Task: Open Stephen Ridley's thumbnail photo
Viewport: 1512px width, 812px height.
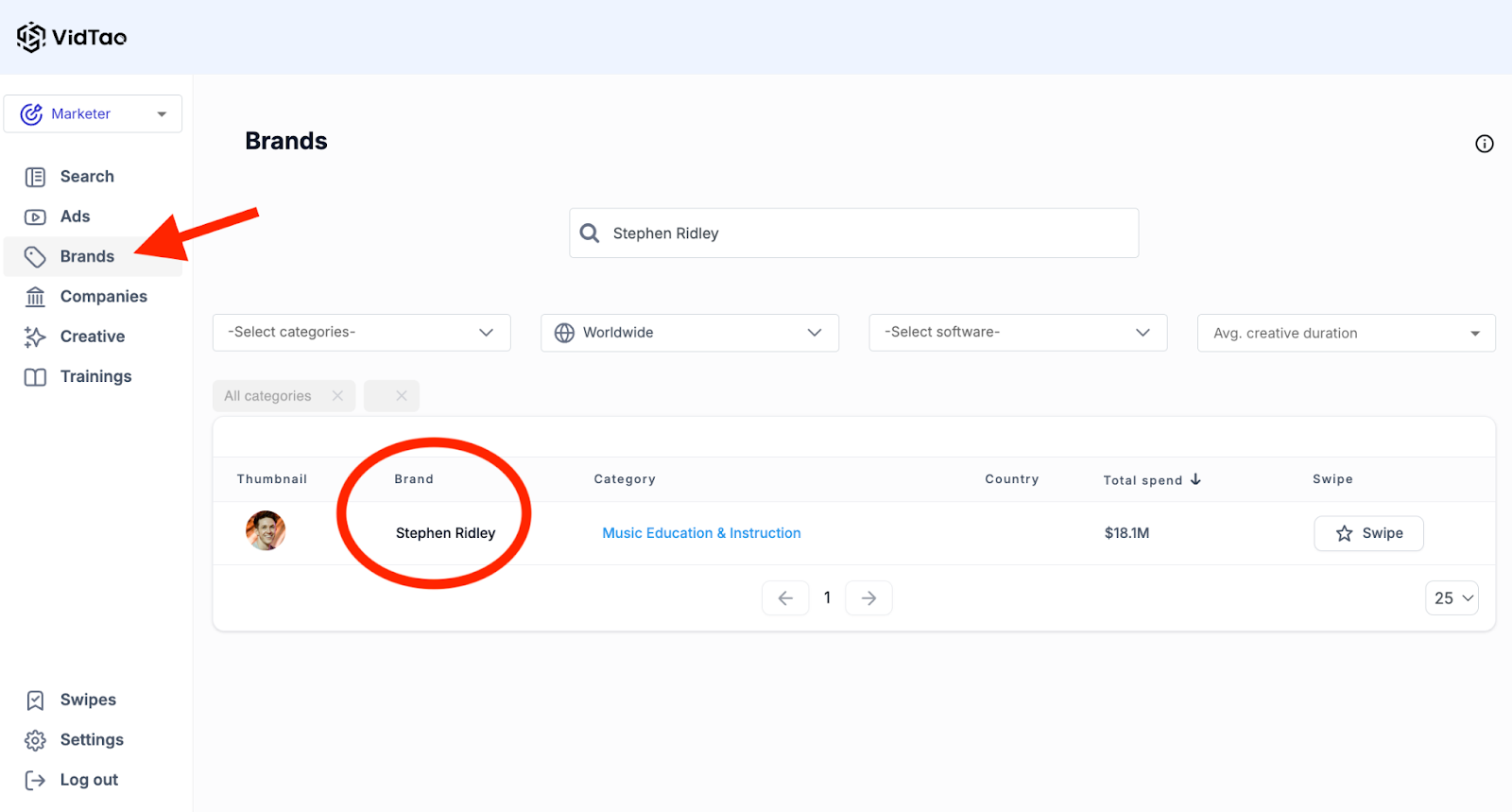Action: 266,531
